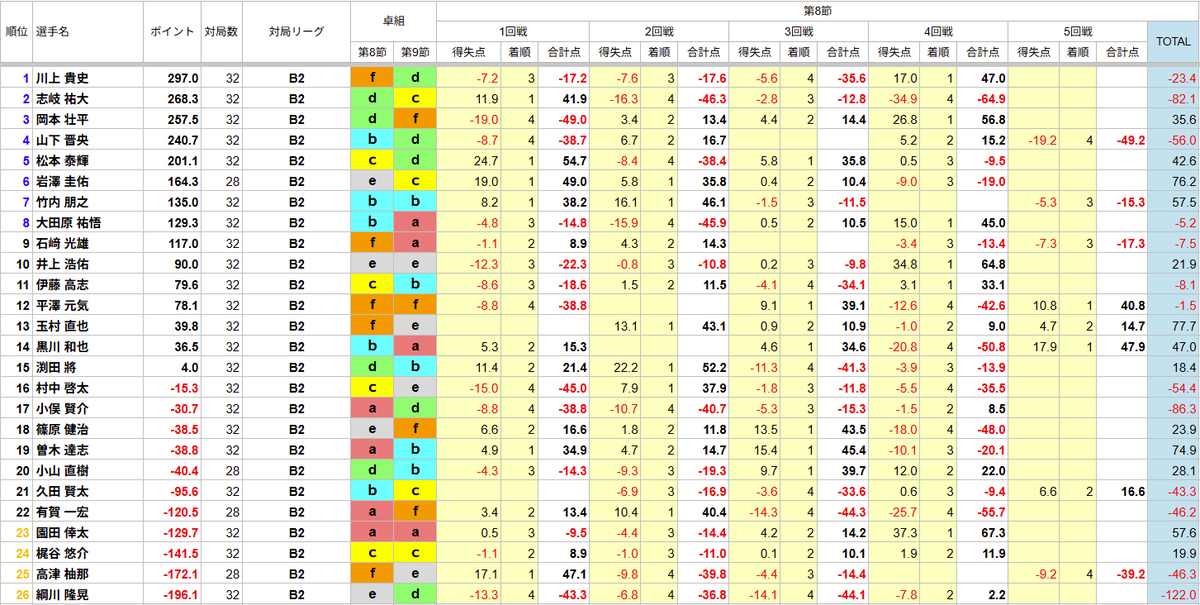The width and height of the screenshot is (1200, 605).
Task: Click the 4.0 points value for 渕田
Action: pos(189,368)
